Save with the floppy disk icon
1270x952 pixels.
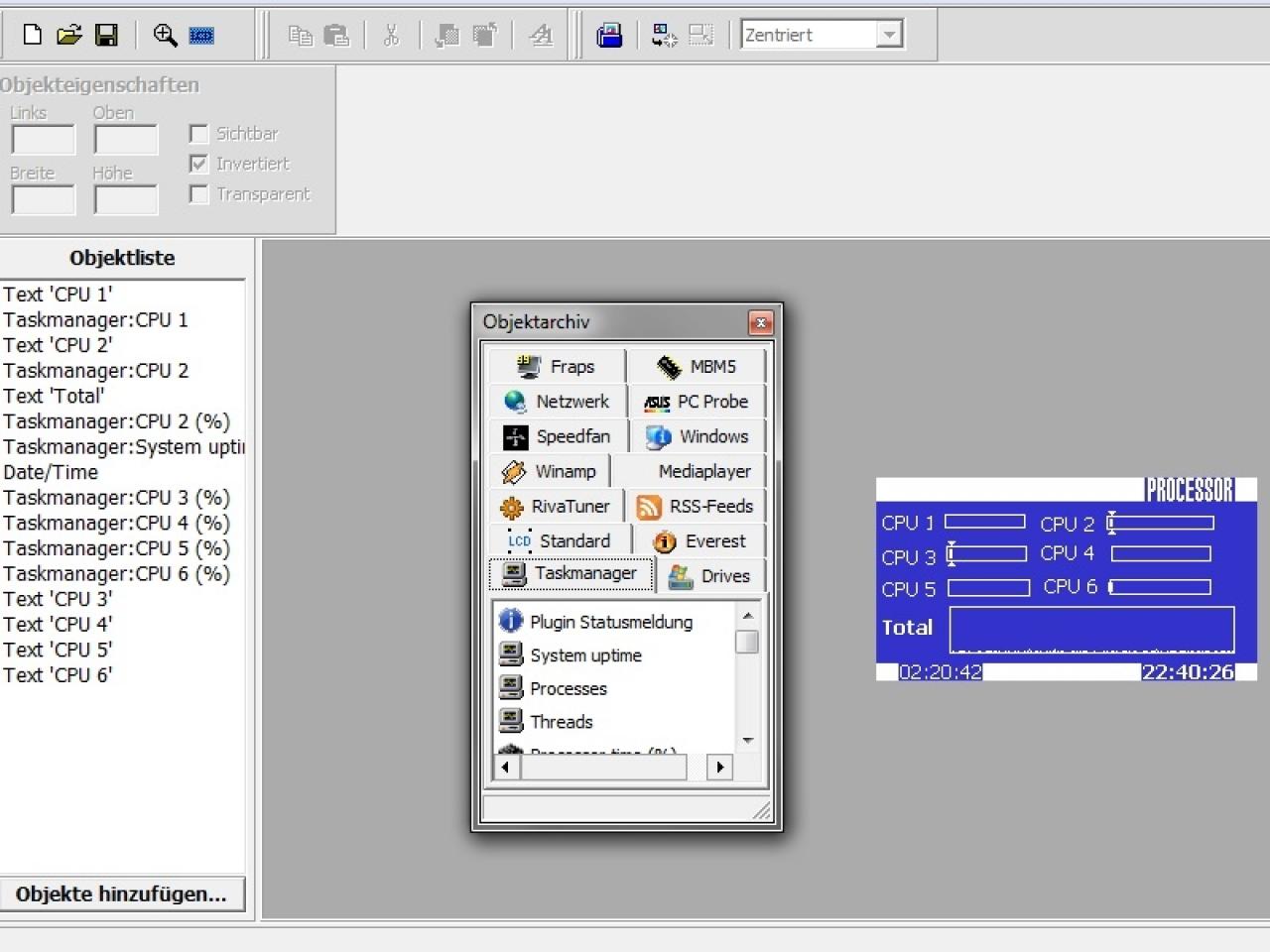pos(106,35)
